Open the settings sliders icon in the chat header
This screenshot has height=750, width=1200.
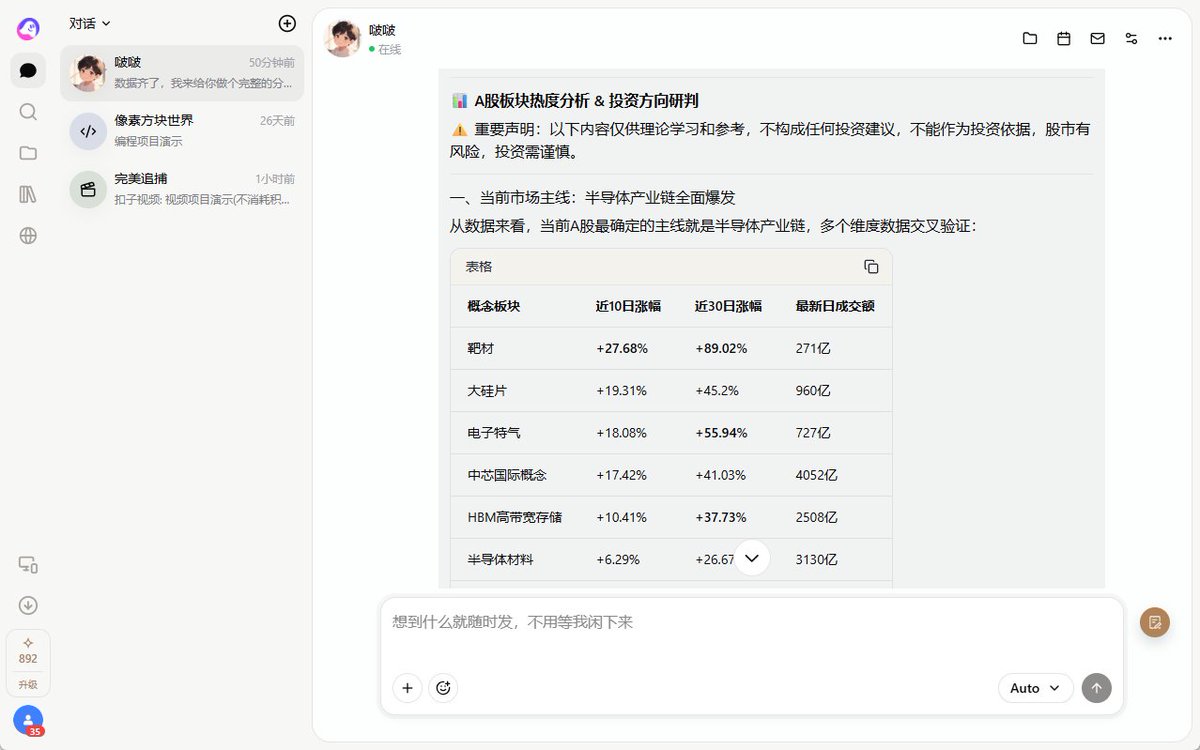pyautogui.click(x=1131, y=38)
